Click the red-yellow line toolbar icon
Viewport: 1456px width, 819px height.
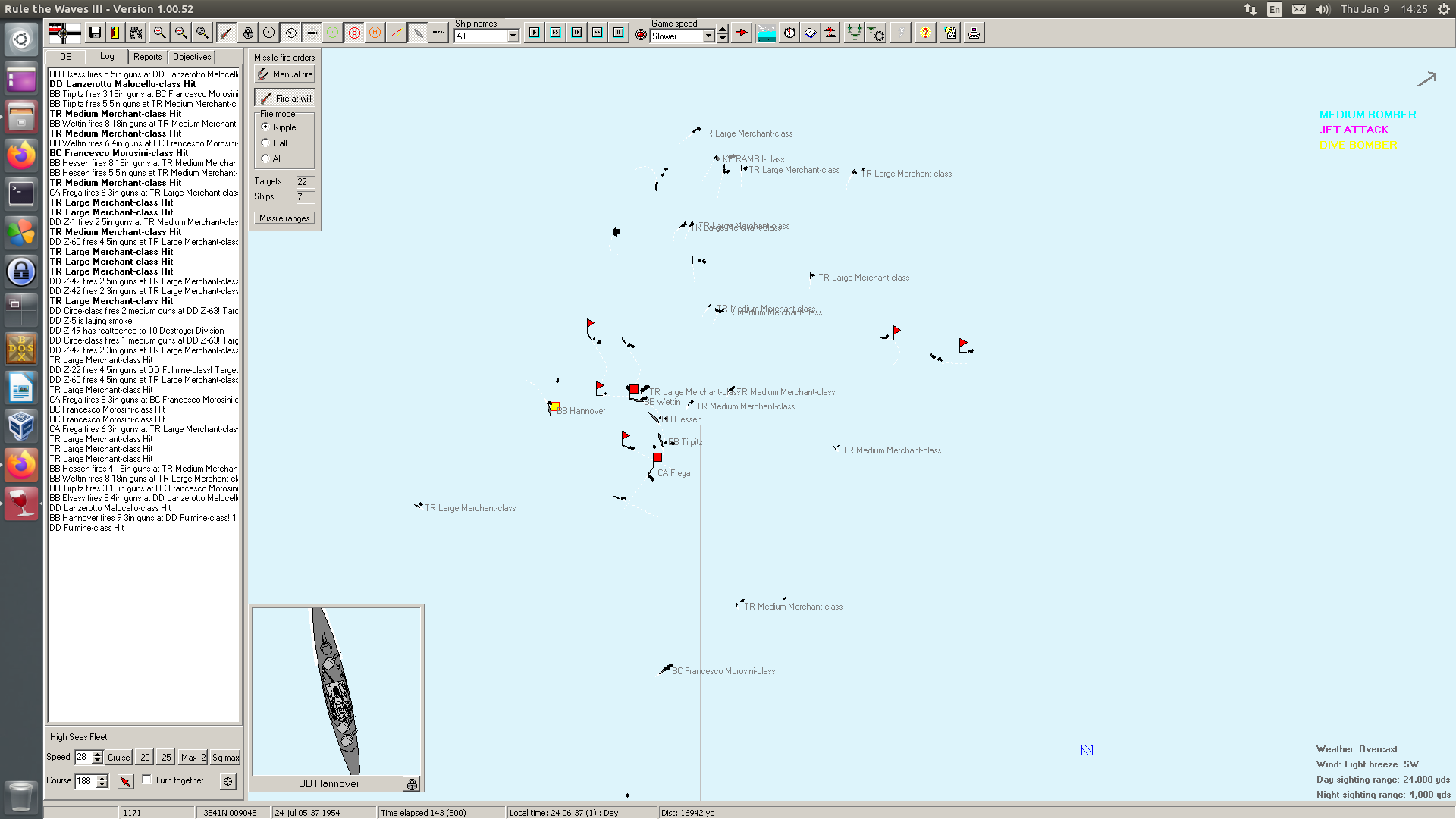pyautogui.click(x=397, y=33)
